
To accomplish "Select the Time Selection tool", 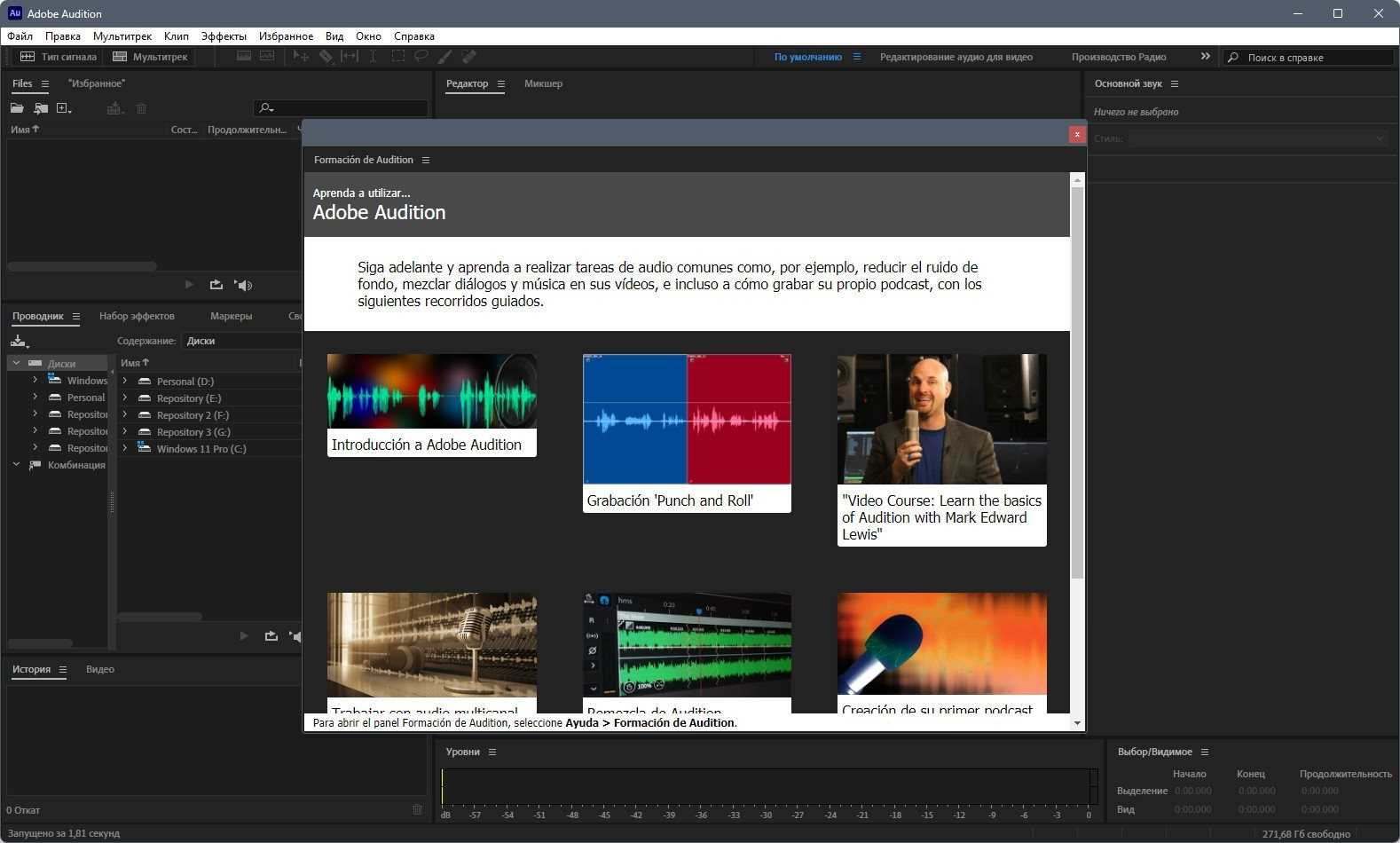I will (x=374, y=57).
